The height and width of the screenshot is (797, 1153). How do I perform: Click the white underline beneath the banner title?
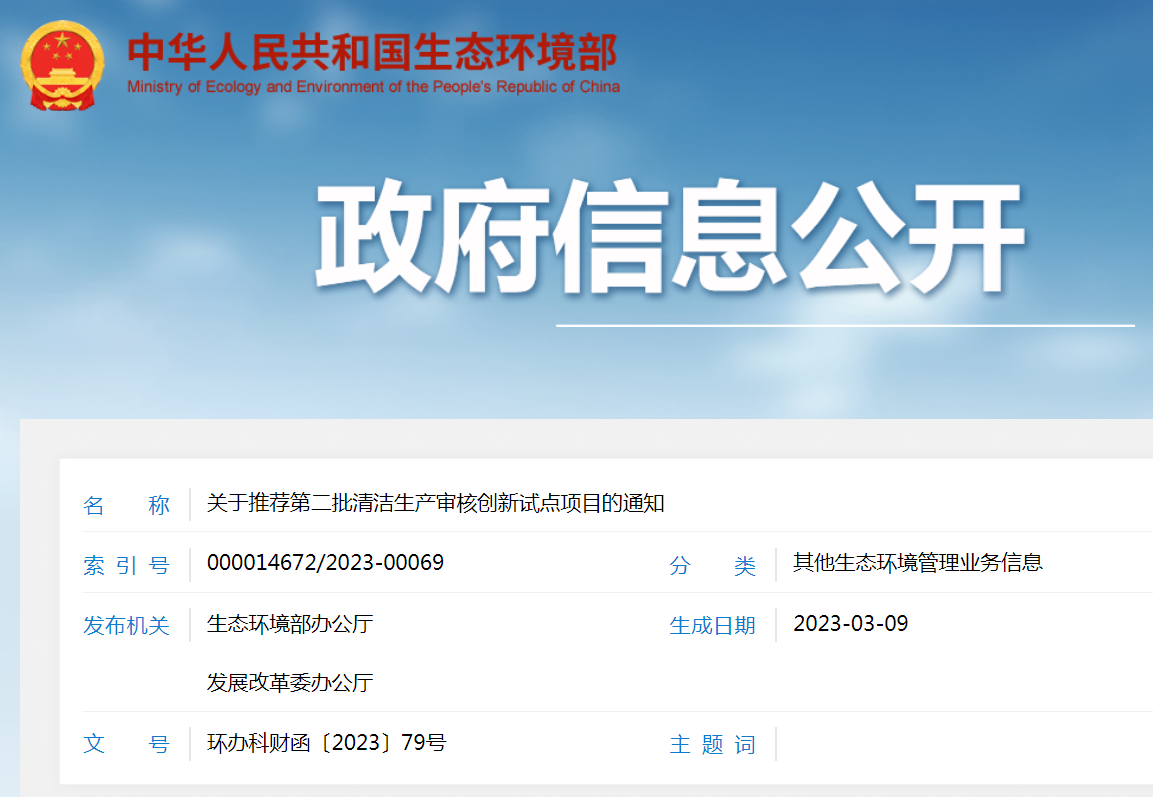coord(845,325)
